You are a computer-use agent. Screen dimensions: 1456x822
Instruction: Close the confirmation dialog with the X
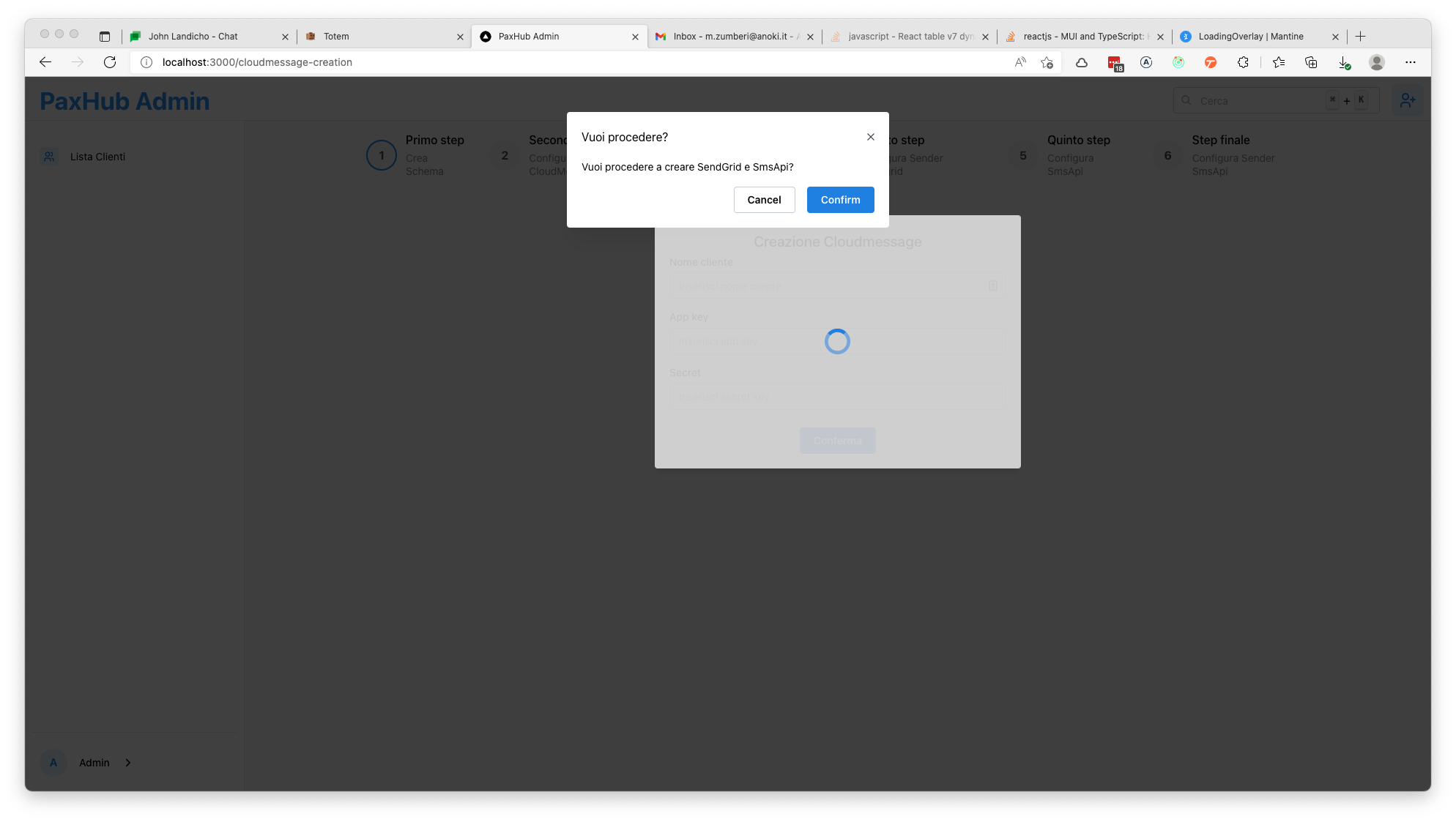[x=870, y=136]
